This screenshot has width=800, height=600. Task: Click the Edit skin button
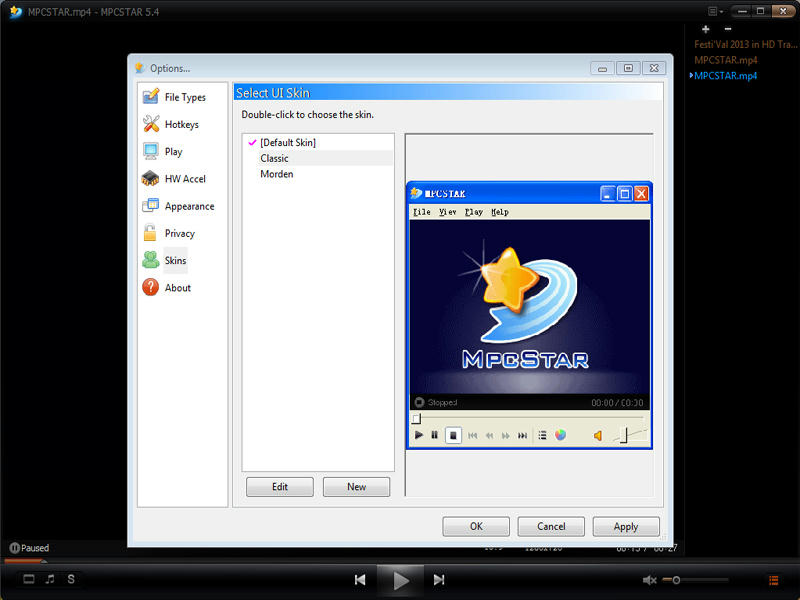coord(280,487)
